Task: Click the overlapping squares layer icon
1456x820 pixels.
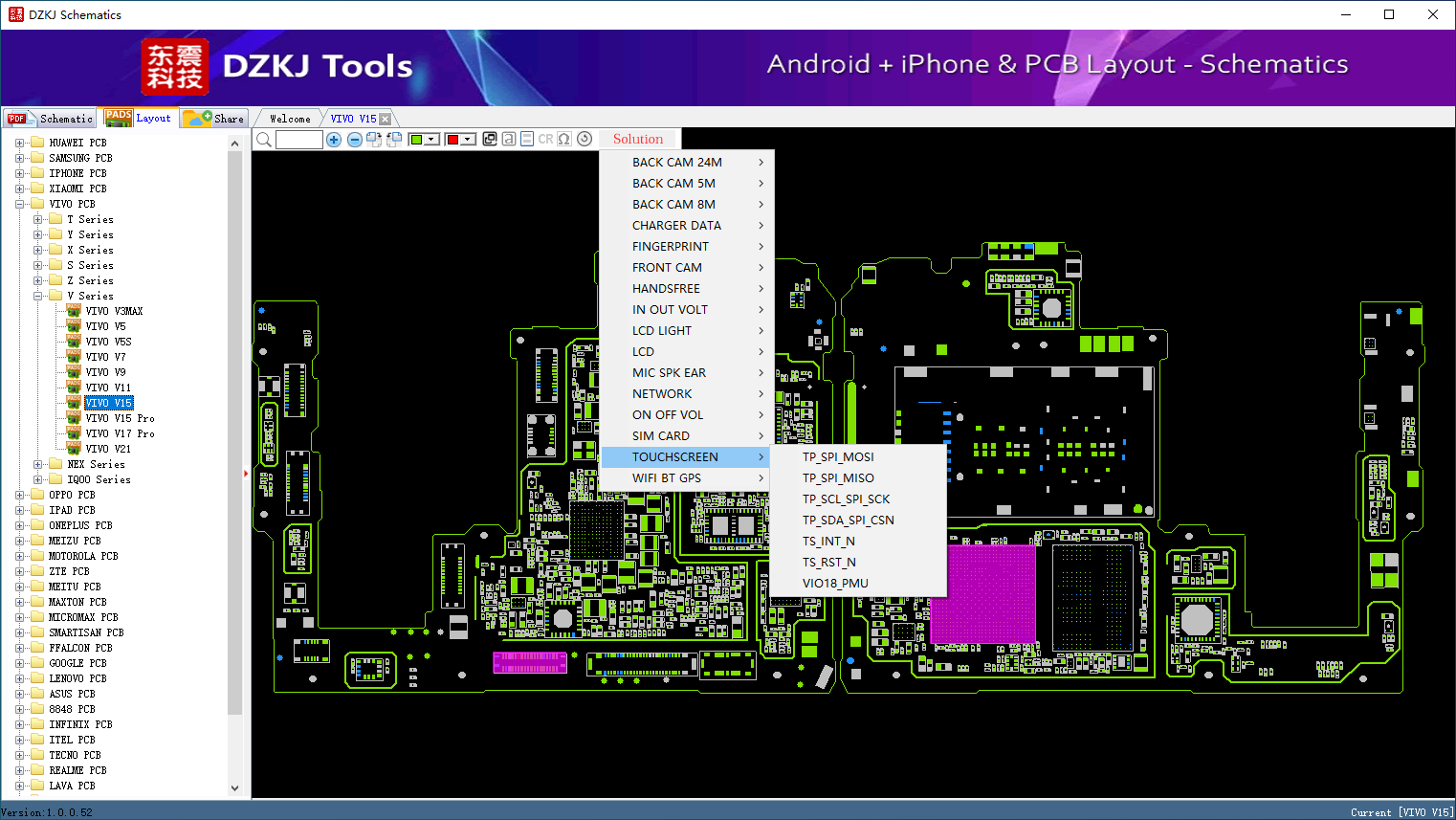Action: click(x=490, y=139)
